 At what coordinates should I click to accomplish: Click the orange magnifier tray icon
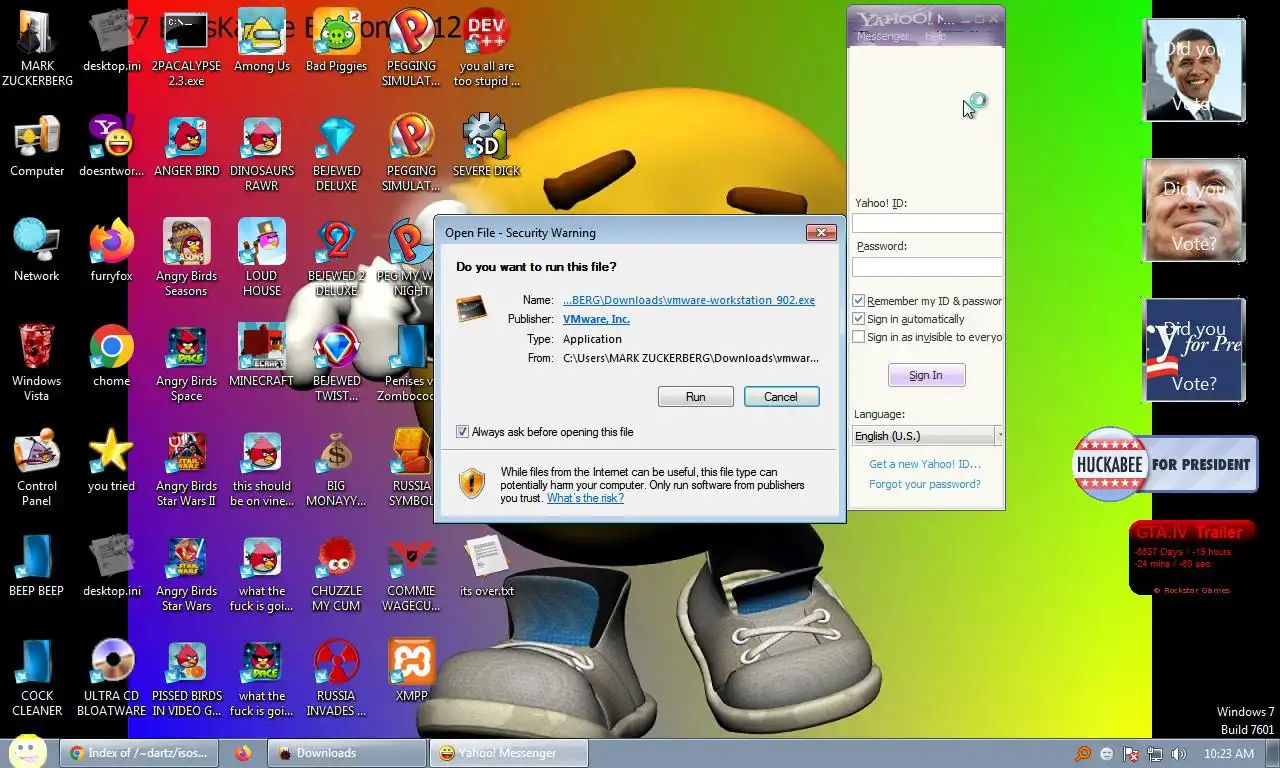[x=1083, y=754]
